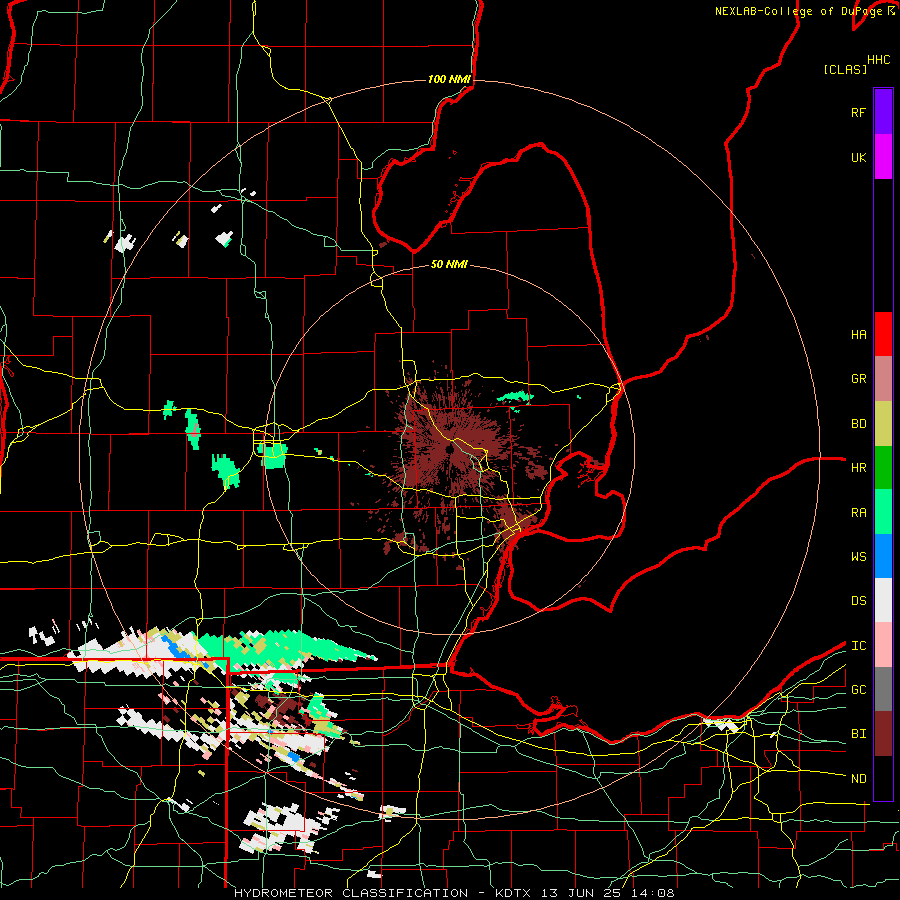Click the 'NEXLAB-College of DuPage' credit text

pos(798,11)
